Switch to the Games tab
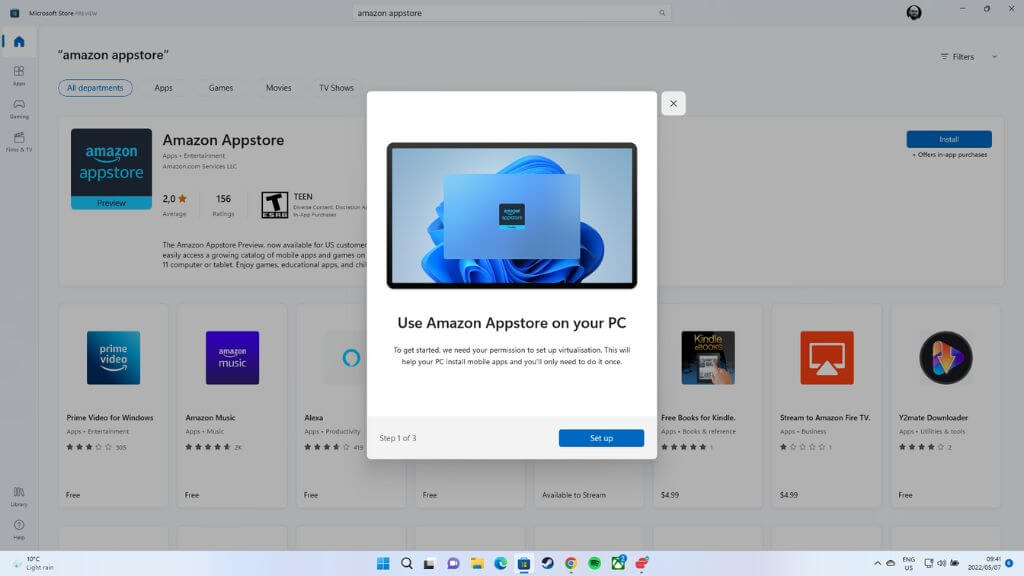 pyautogui.click(x=221, y=88)
